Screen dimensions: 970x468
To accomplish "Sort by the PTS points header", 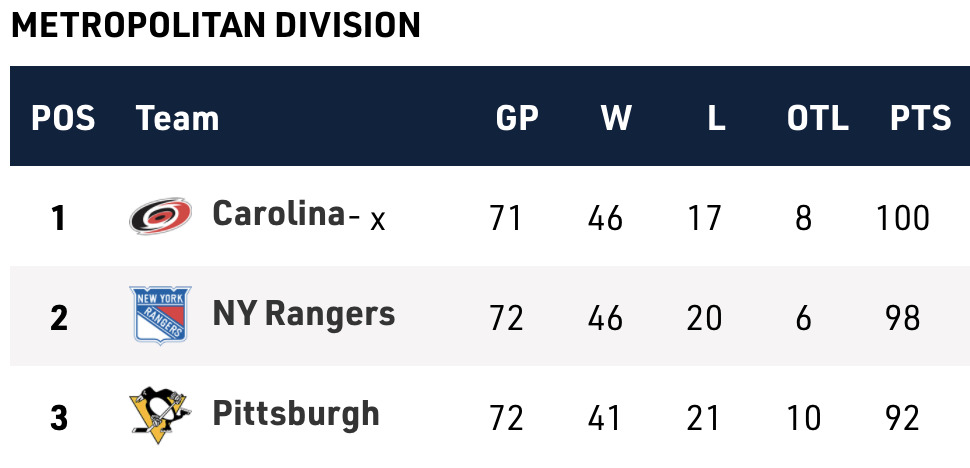I will (920, 119).
